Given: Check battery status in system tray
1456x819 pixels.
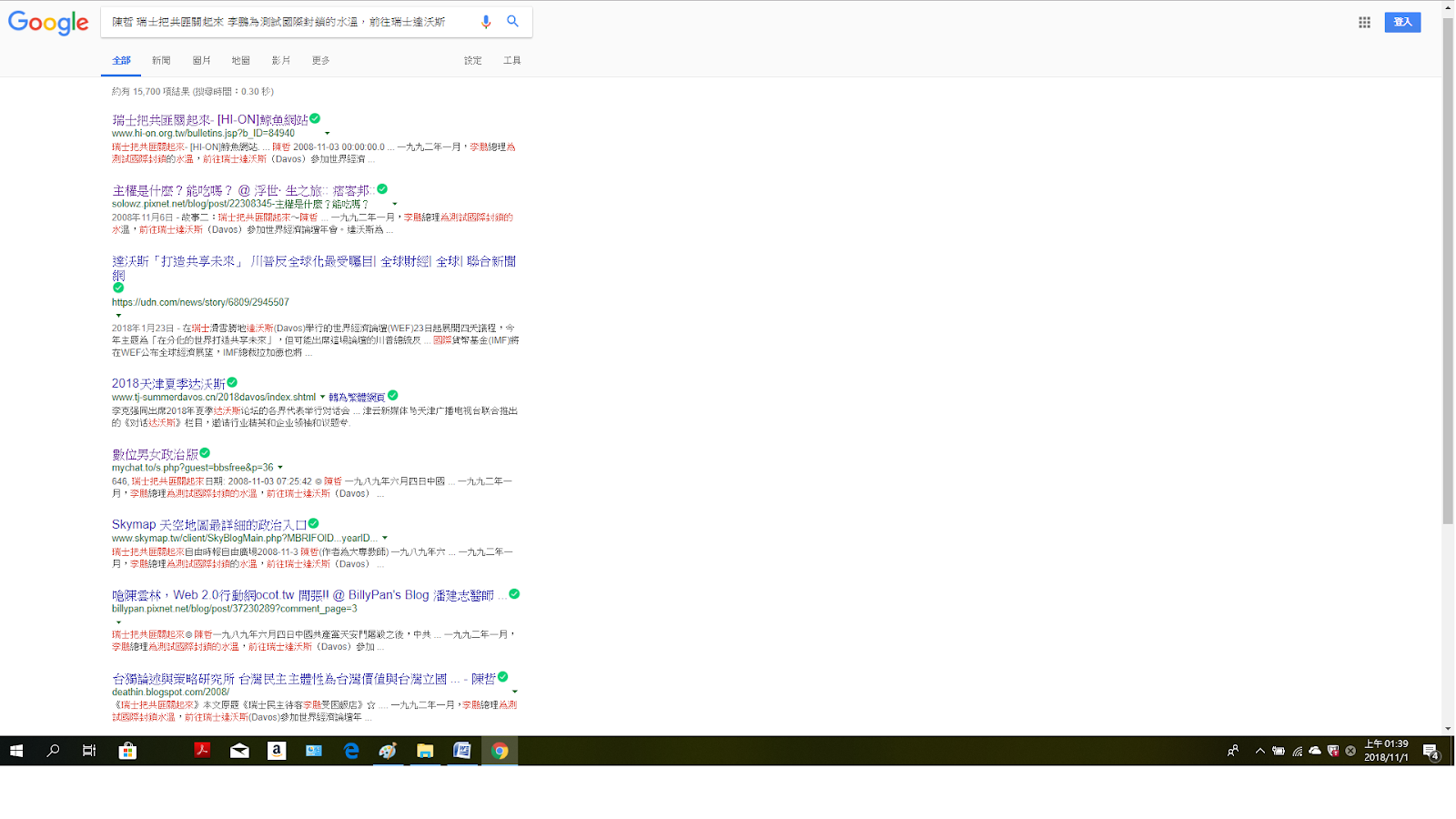Looking at the screenshot, I should (x=1279, y=751).
